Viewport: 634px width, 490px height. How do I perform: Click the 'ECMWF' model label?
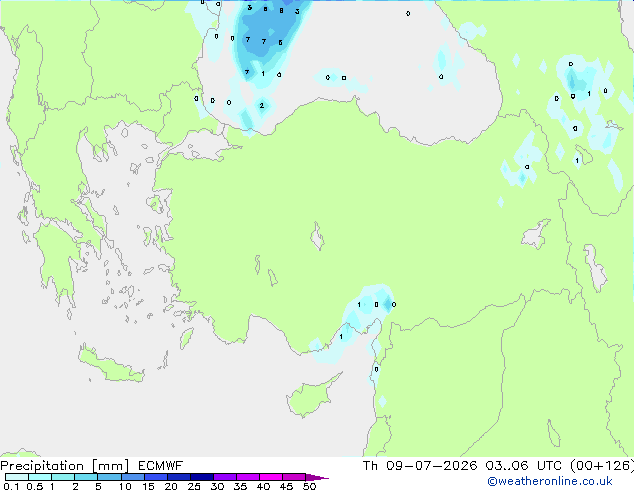tap(161, 466)
